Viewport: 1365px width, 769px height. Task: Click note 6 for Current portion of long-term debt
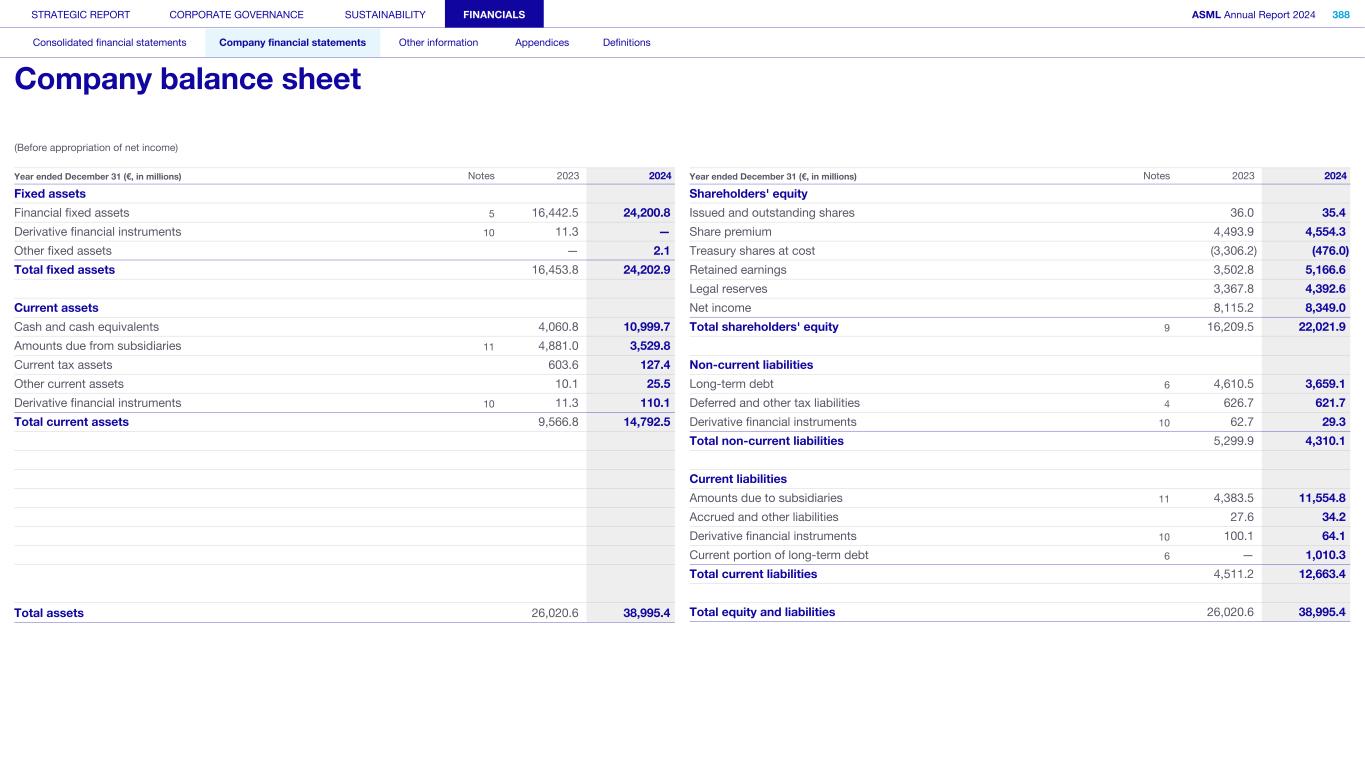[x=1166, y=556]
